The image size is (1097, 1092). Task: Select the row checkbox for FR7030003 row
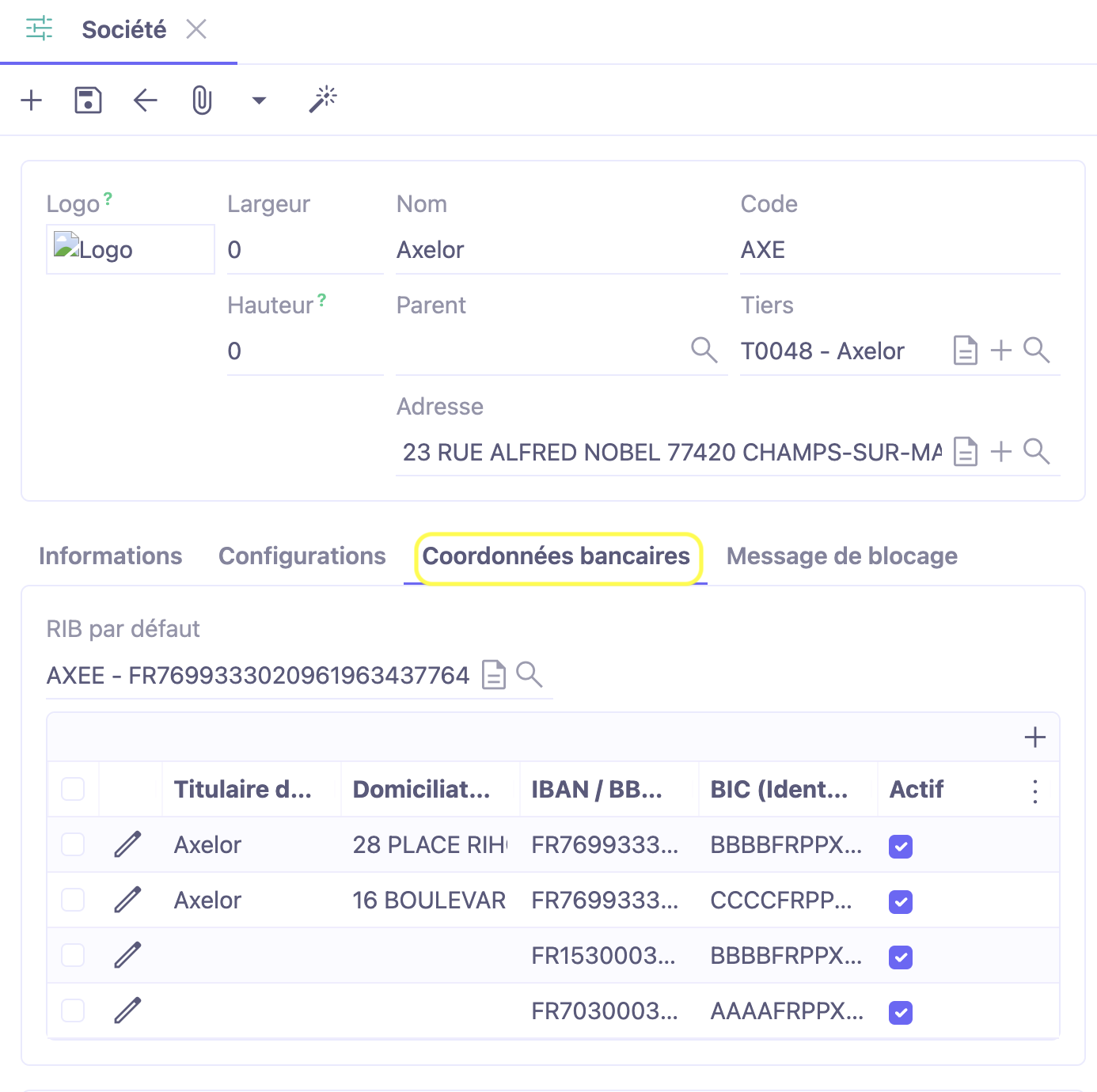pos(73,1010)
